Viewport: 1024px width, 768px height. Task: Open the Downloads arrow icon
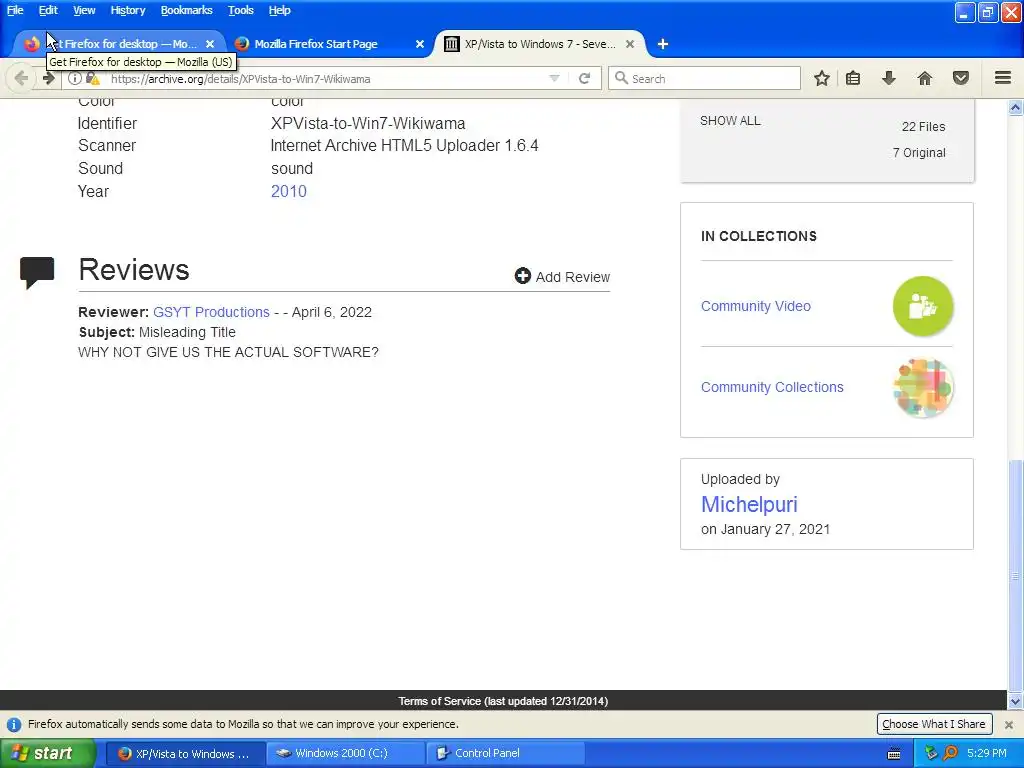(889, 78)
